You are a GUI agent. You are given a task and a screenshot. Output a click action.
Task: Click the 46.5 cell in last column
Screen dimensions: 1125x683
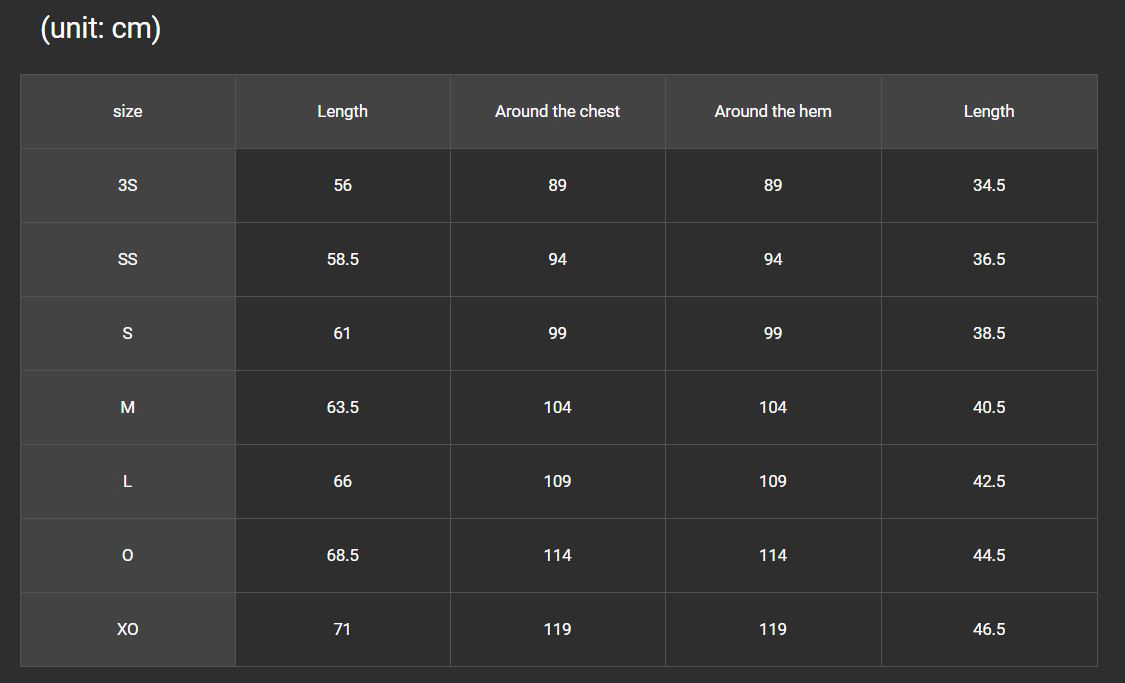[989, 629]
